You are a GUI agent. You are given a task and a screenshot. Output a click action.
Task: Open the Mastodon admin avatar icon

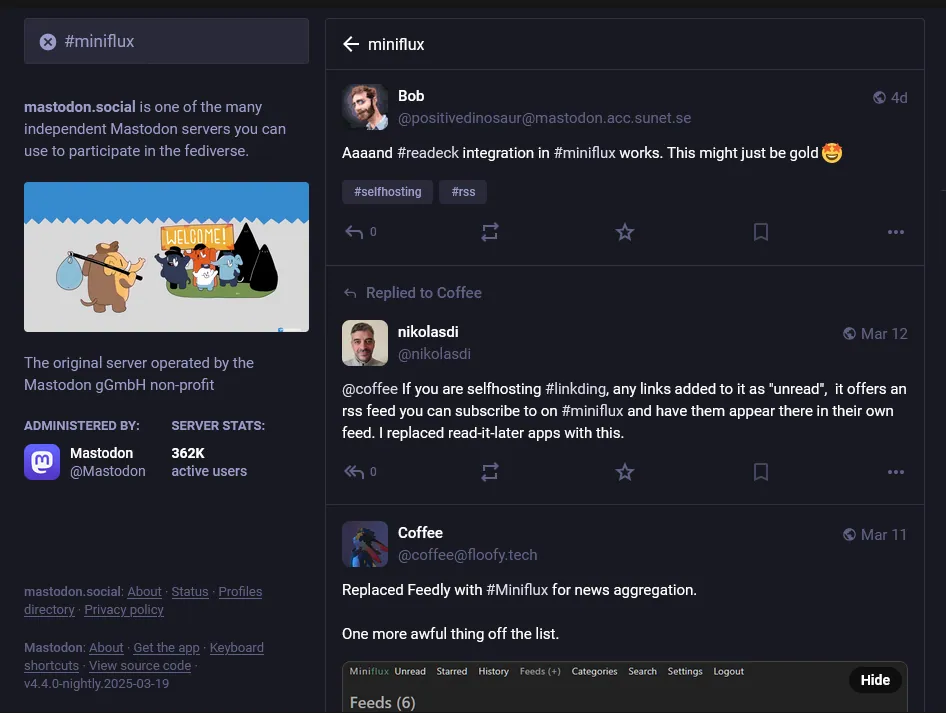pyautogui.click(x=42, y=462)
